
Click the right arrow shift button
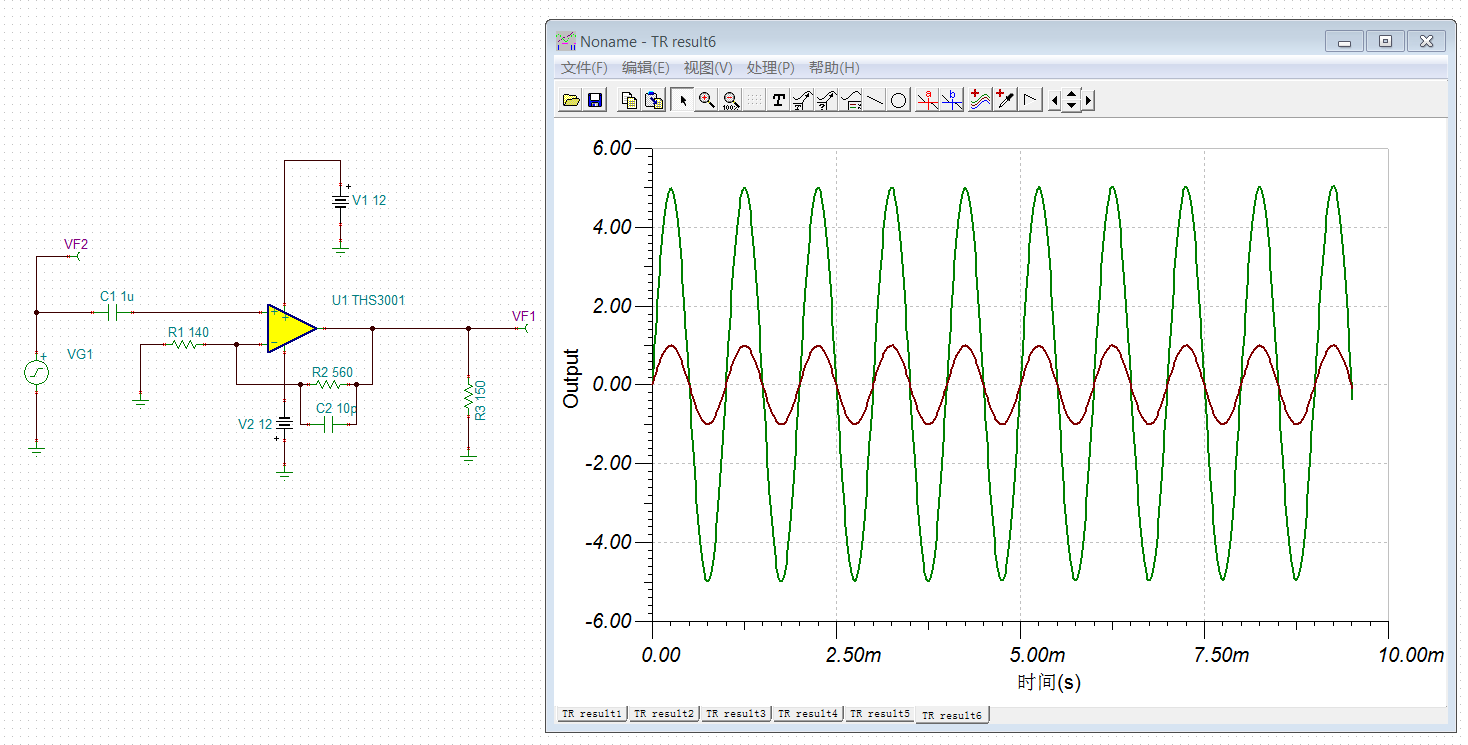pyautogui.click(x=1089, y=100)
